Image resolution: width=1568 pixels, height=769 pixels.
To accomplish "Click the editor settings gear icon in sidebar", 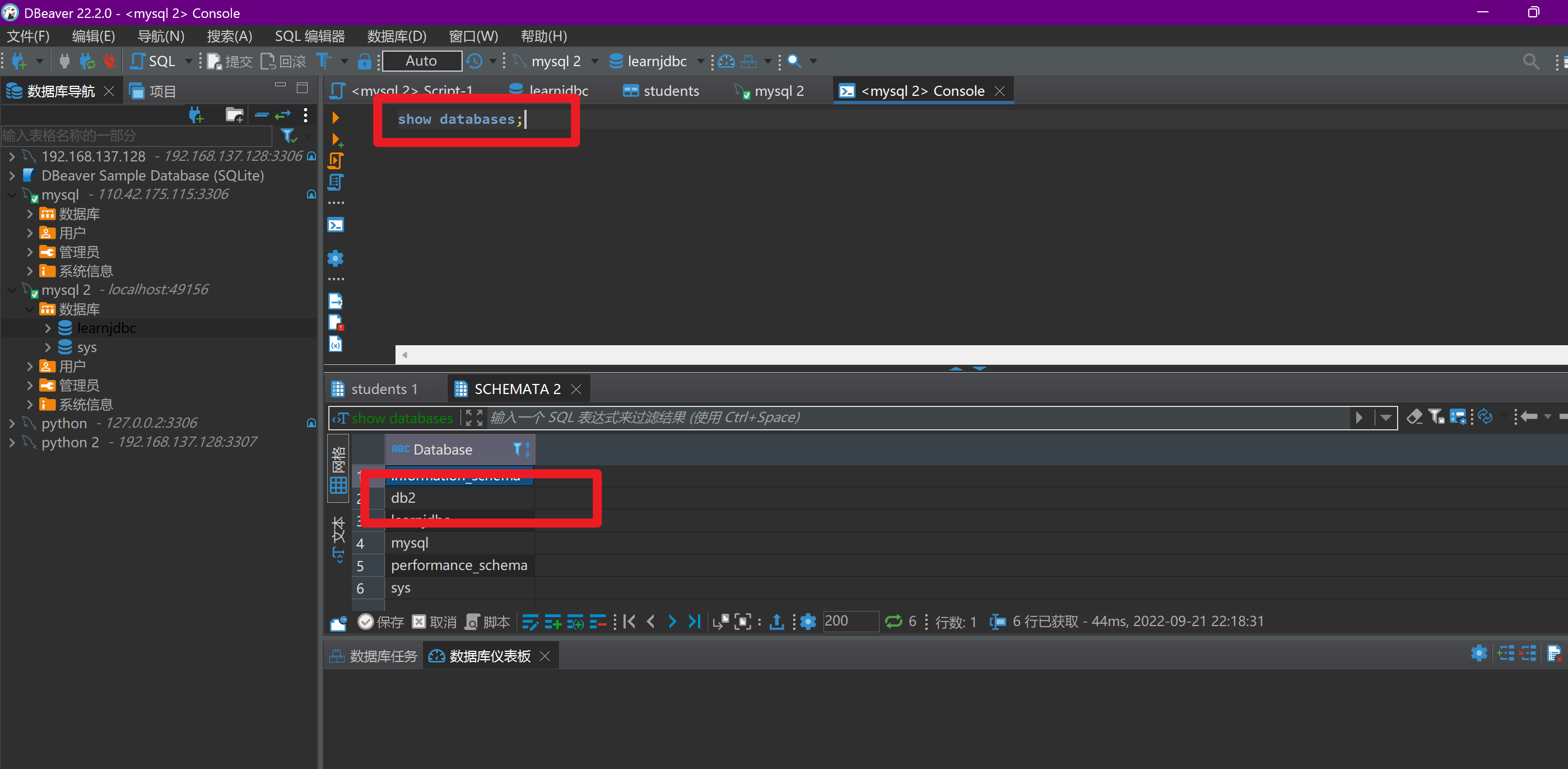I will click(x=336, y=258).
